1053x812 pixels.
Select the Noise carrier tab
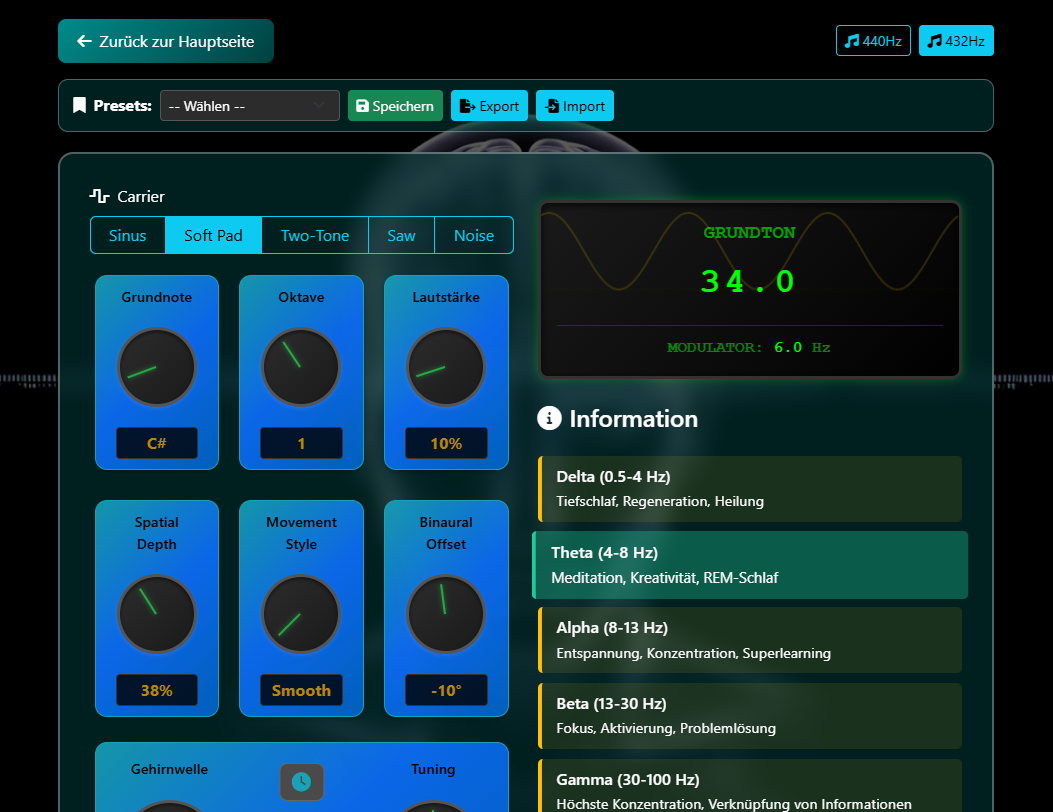pyautogui.click(x=474, y=235)
